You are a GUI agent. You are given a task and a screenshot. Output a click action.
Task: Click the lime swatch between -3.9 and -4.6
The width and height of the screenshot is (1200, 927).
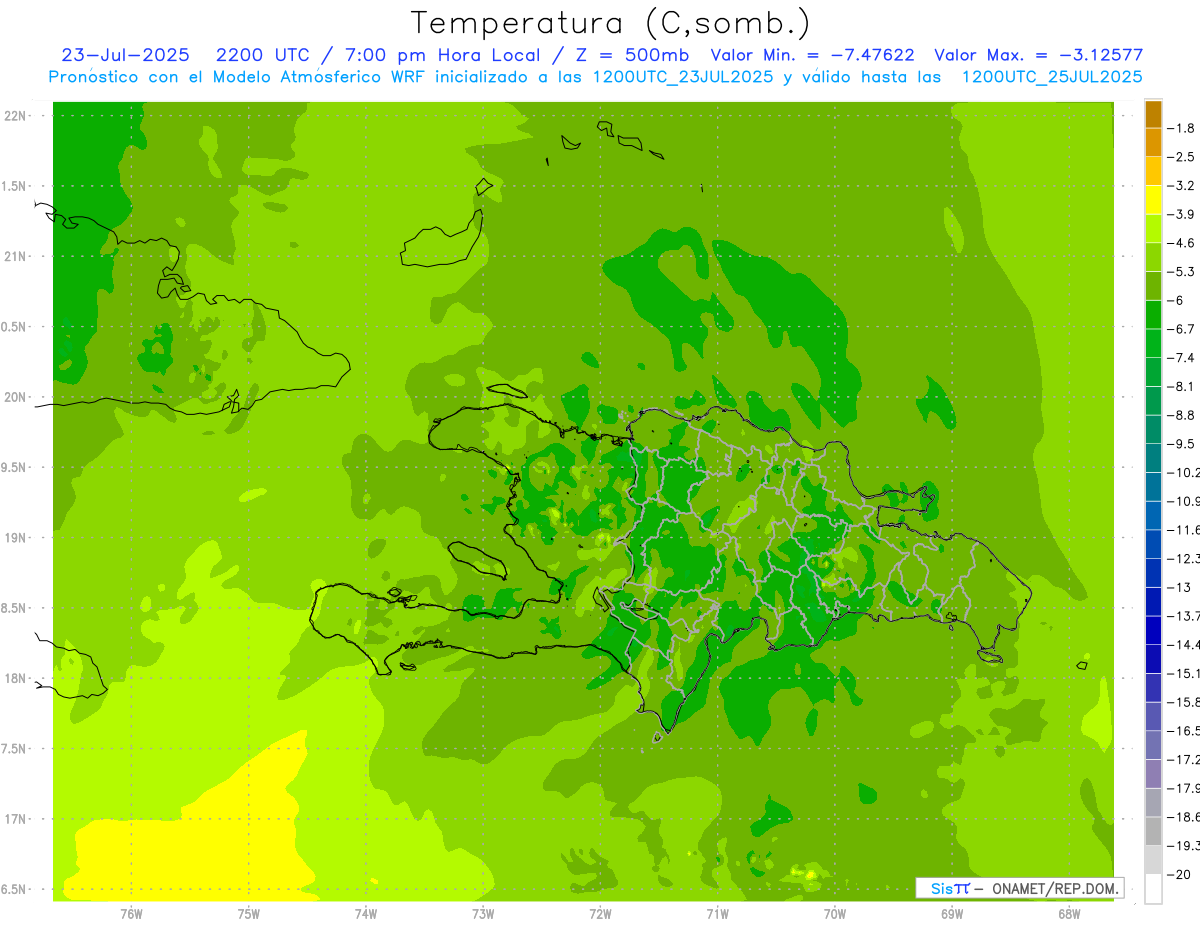1153,229
